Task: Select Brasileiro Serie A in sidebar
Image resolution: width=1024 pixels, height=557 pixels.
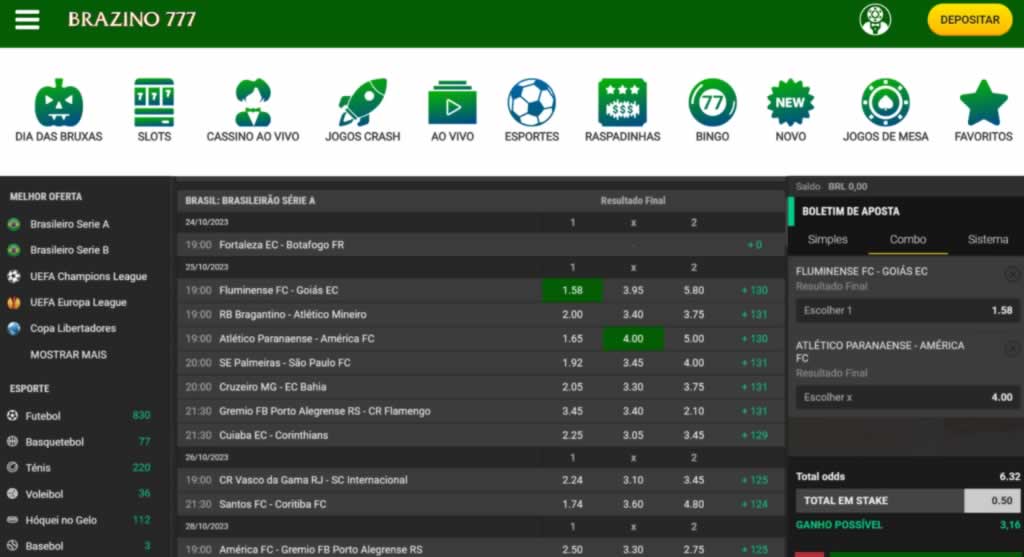Action: click(x=69, y=224)
